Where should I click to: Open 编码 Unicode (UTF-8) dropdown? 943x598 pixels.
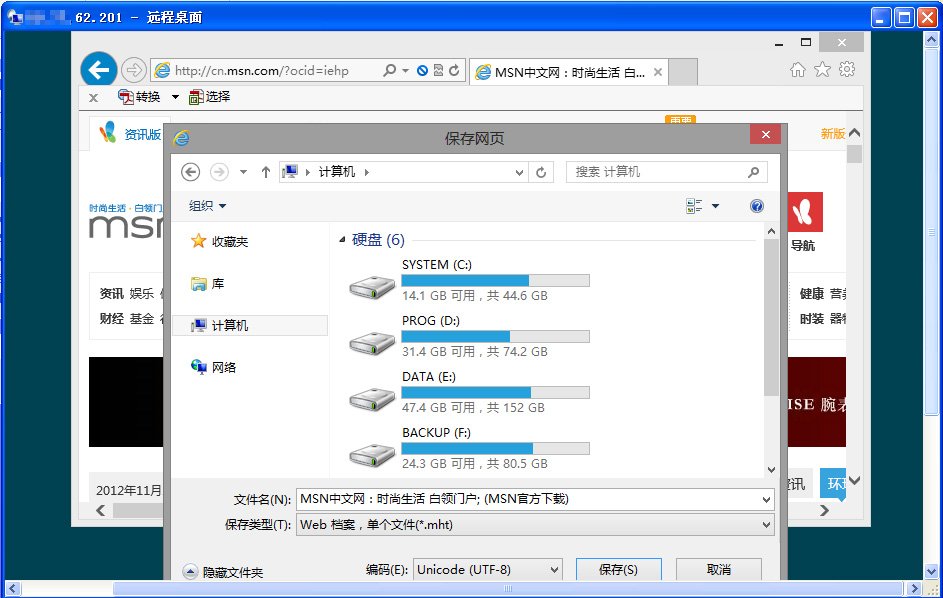coord(488,569)
